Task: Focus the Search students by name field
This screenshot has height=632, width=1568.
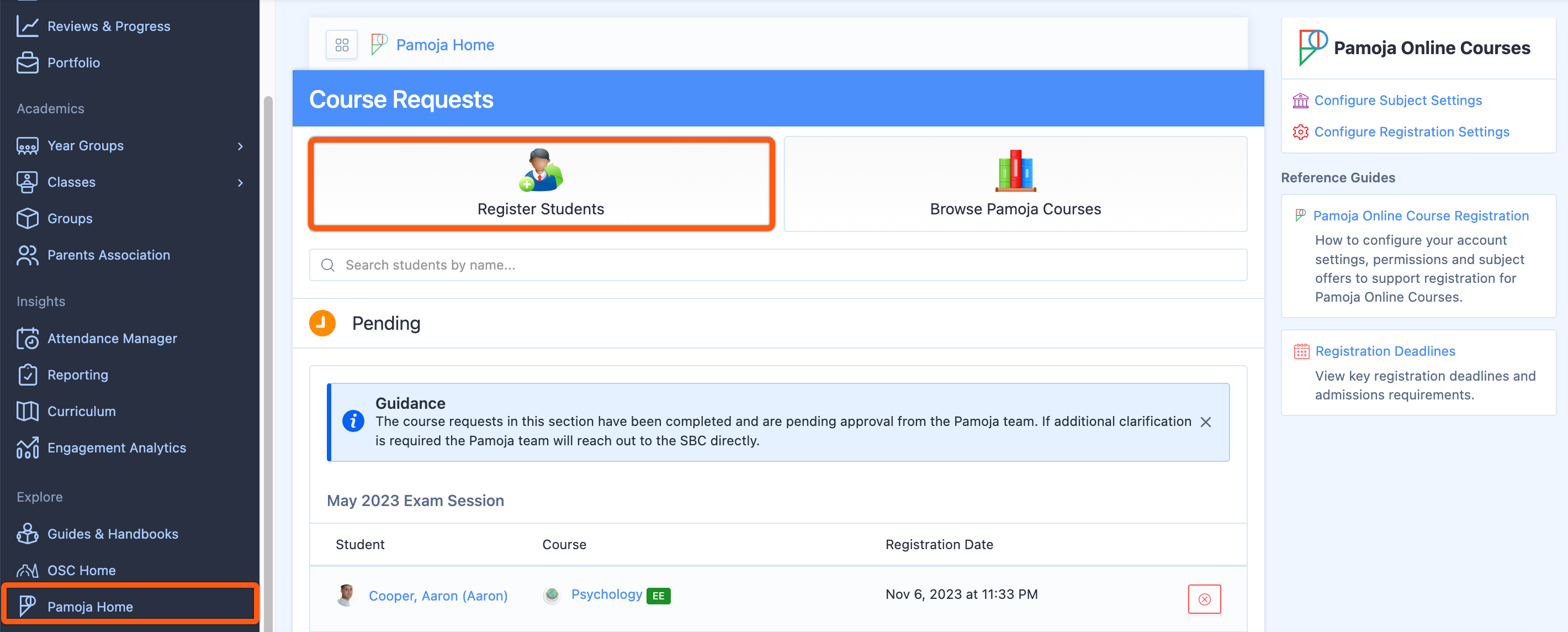Action: pos(778,265)
